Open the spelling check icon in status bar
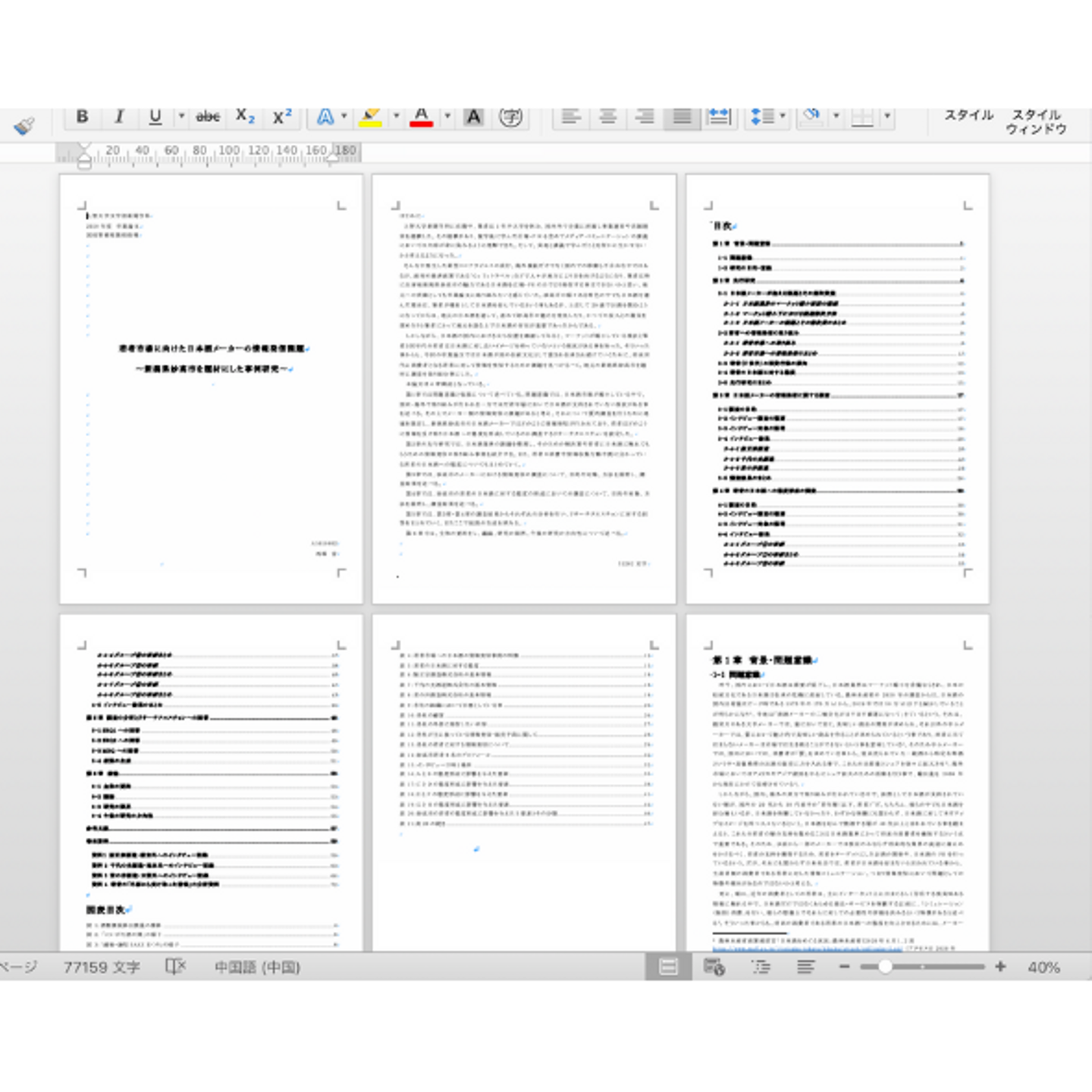The height and width of the screenshot is (1092, 1092). coord(175,967)
